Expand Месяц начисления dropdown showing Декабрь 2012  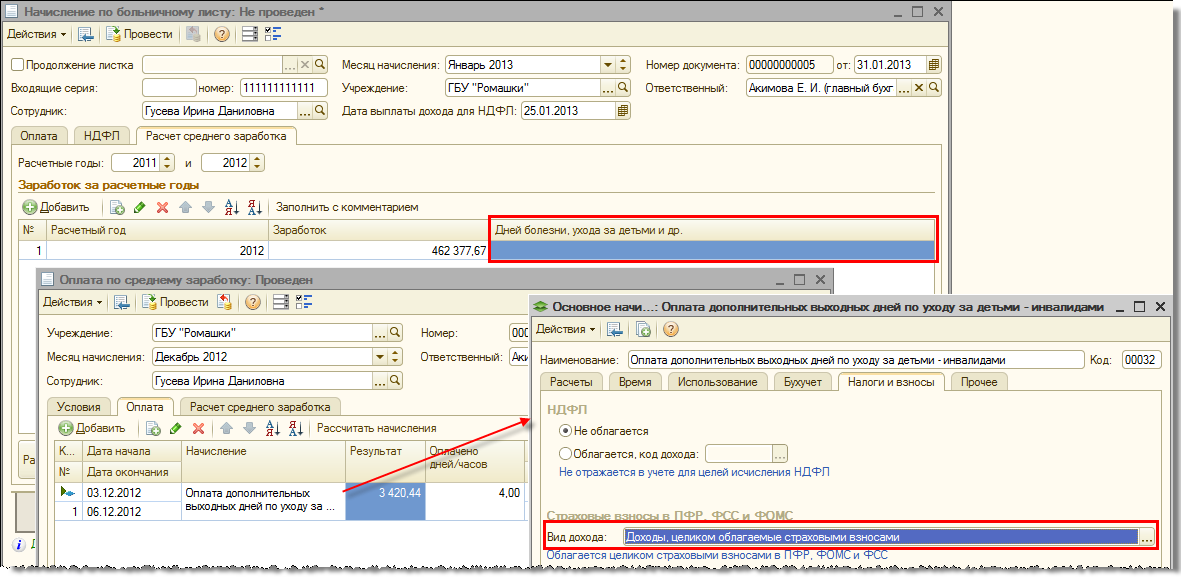380,357
